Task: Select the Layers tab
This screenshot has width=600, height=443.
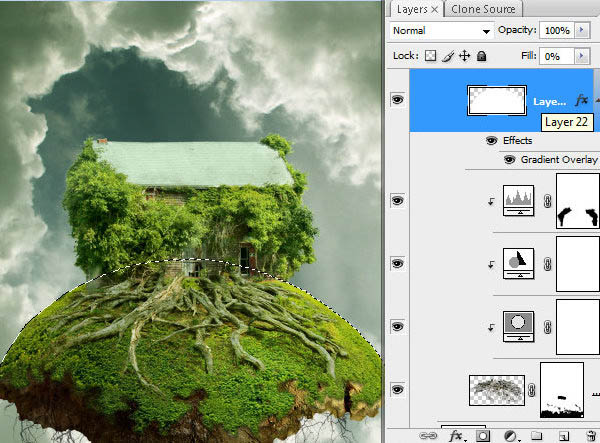Action: pos(417,9)
